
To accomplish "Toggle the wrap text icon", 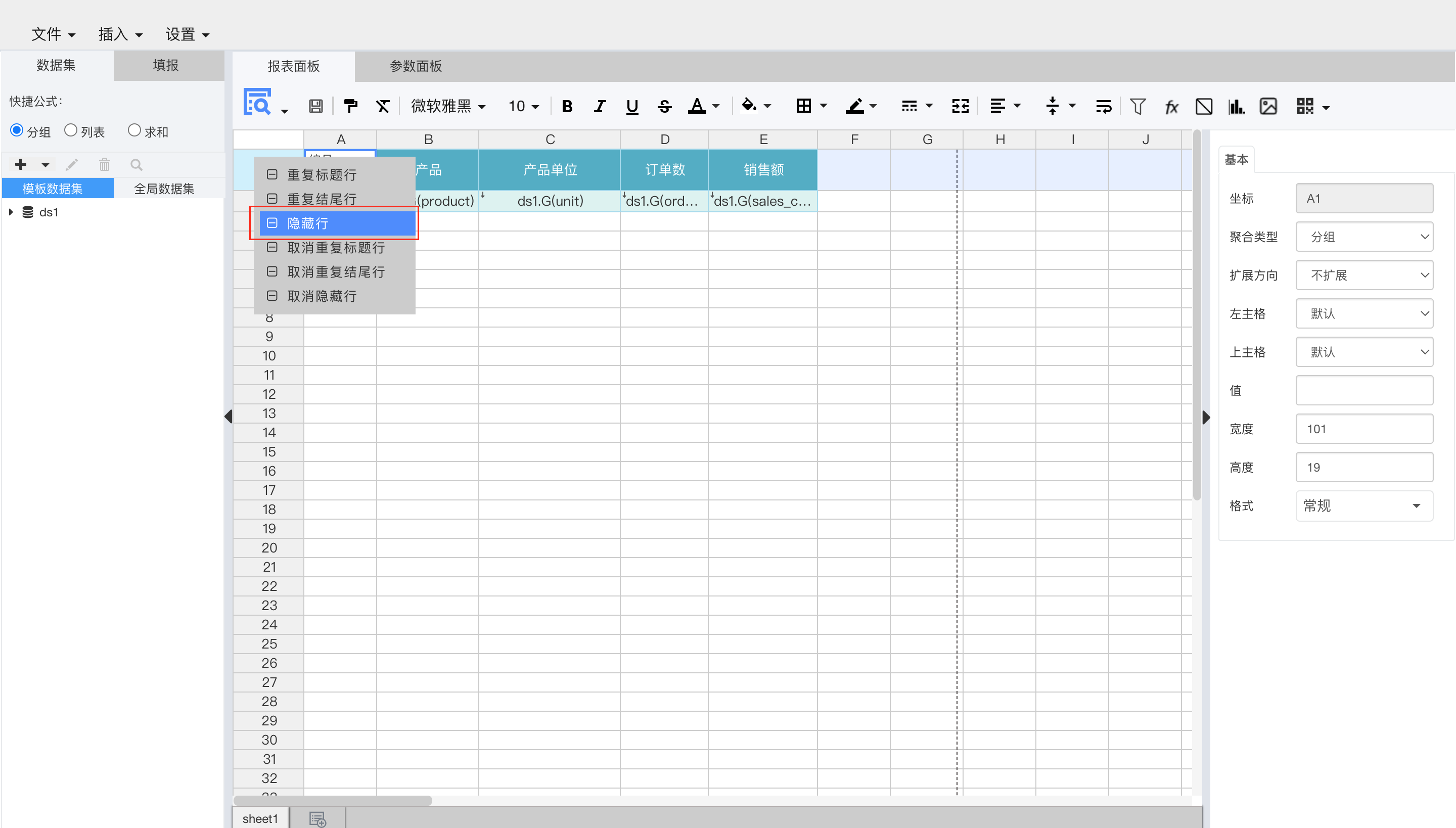I will pos(1103,106).
